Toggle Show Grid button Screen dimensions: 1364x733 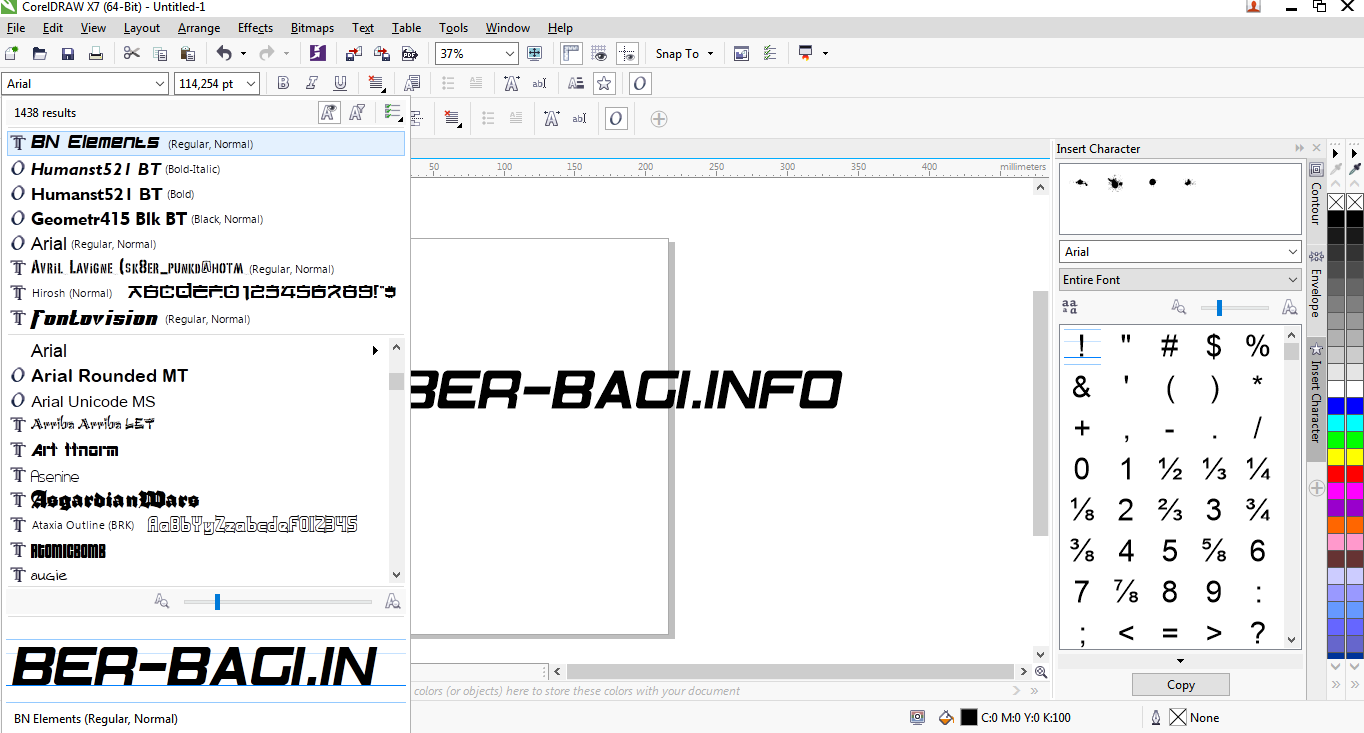[x=599, y=53]
